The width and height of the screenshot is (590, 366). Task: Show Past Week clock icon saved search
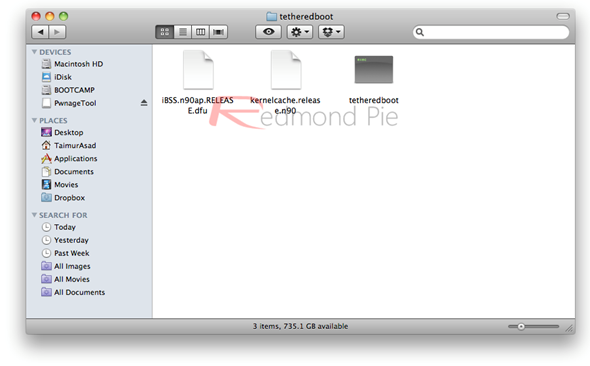pyautogui.click(x=46, y=253)
